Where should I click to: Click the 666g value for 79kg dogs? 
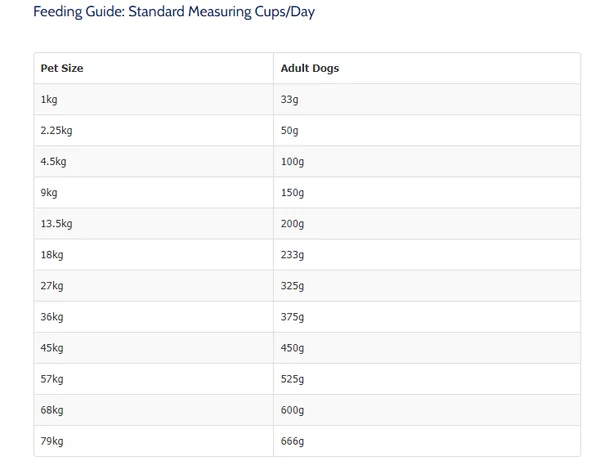pos(293,440)
